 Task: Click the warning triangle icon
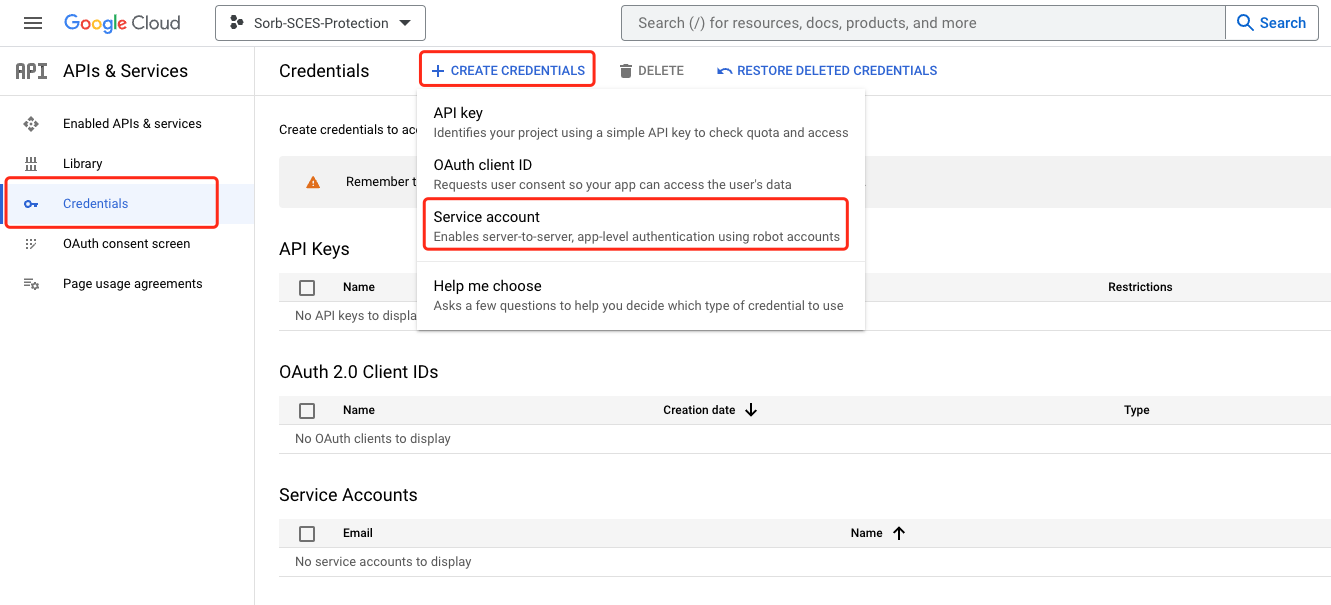(312, 181)
